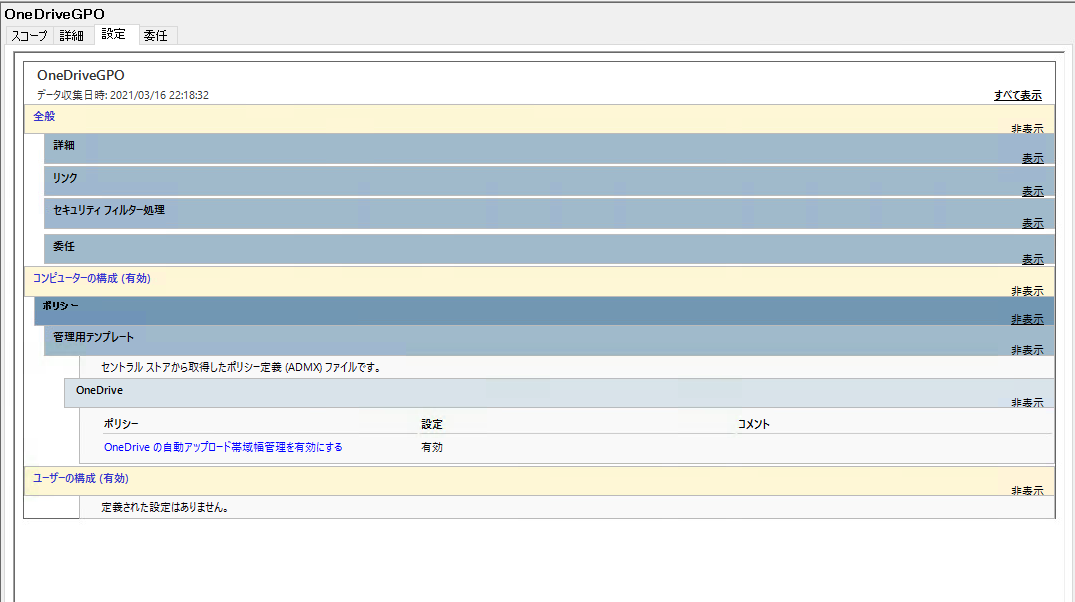Click the リンク section header bar

[x=549, y=181]
